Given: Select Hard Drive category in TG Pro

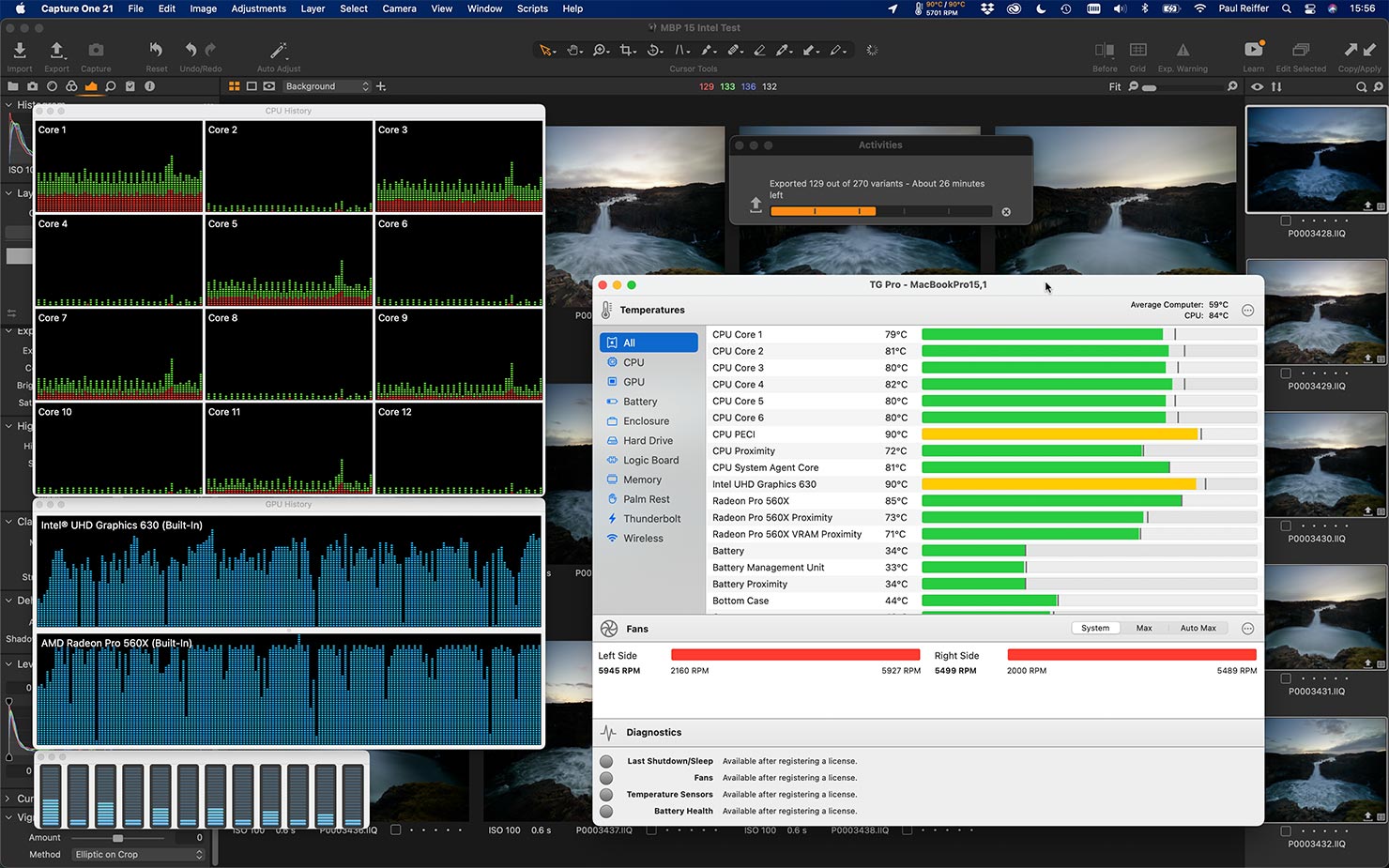Looking at the screenshot, I should pyautogui.click(x=649, y=440).
